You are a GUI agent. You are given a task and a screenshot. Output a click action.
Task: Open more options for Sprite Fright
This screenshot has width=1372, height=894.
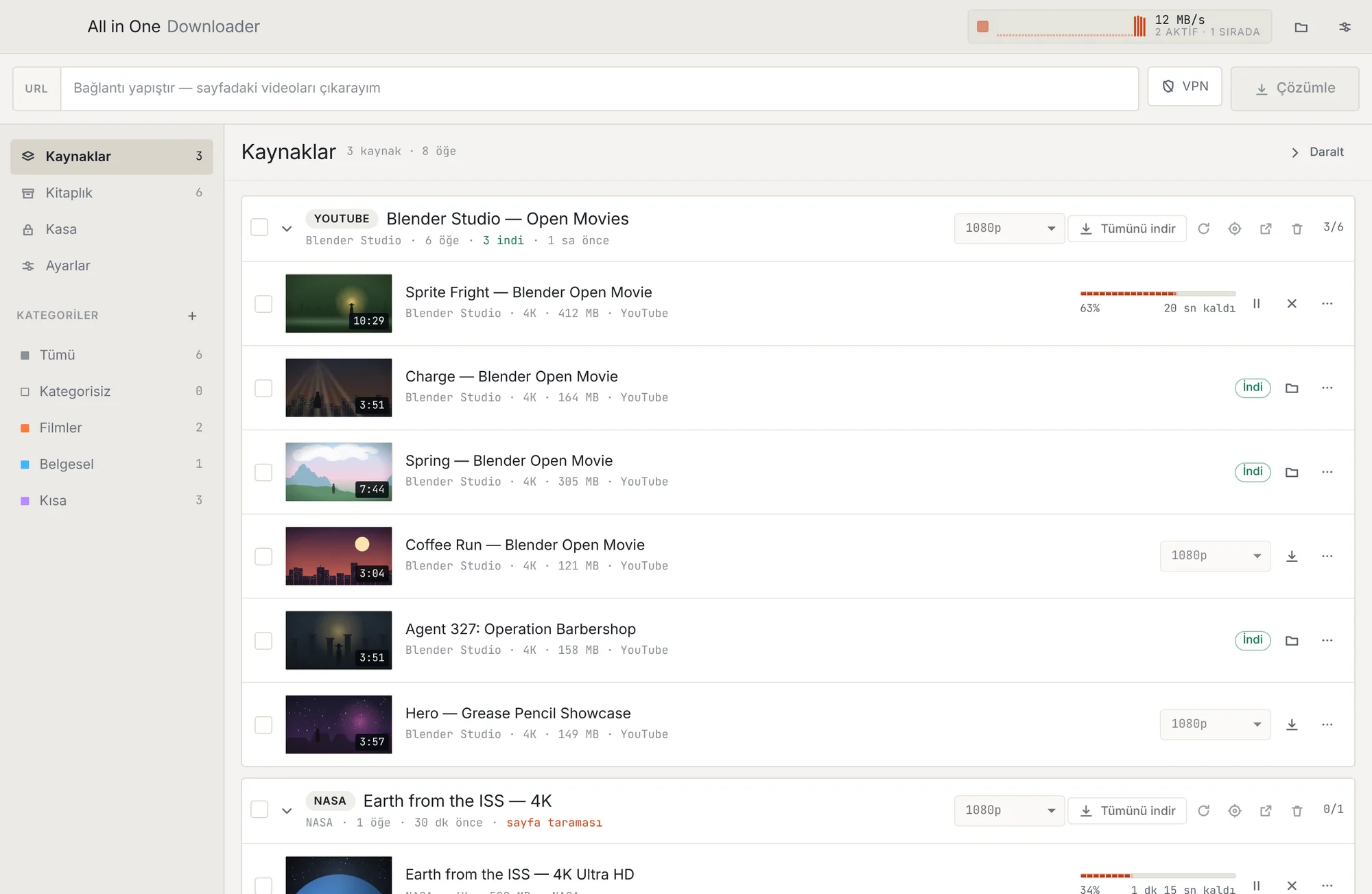pyautogui.click(x=1327, y=303)
